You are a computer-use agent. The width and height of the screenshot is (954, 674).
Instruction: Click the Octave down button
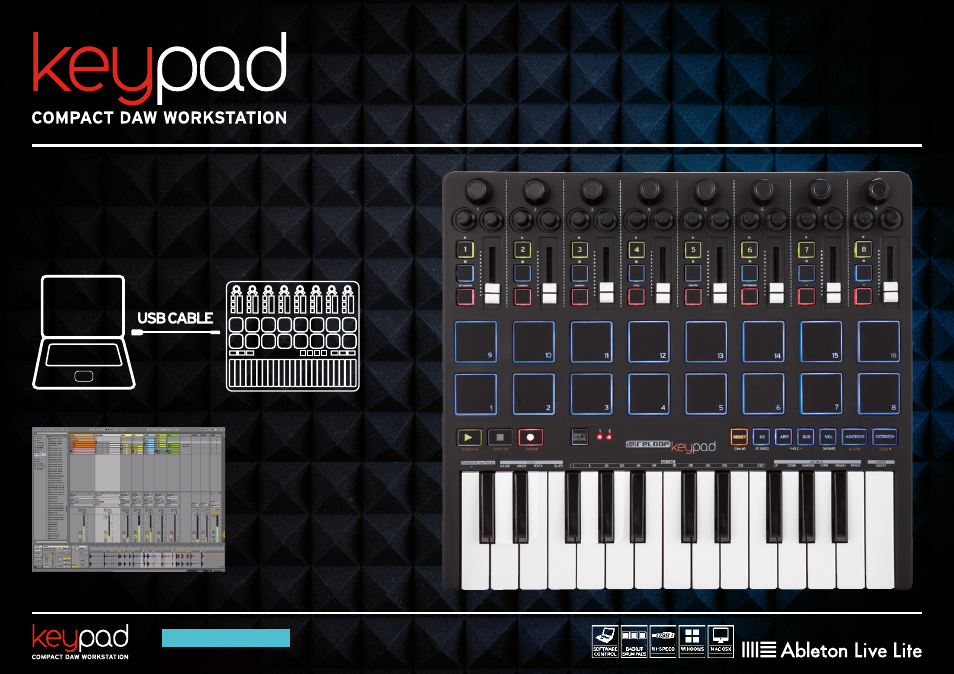pyautogui.click(x=854, y=437)
